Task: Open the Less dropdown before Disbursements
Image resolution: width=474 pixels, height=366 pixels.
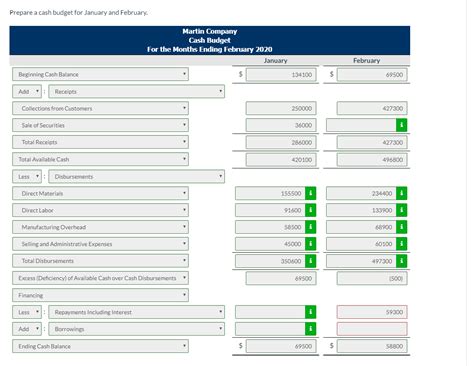Action: [x=27, y=176]
